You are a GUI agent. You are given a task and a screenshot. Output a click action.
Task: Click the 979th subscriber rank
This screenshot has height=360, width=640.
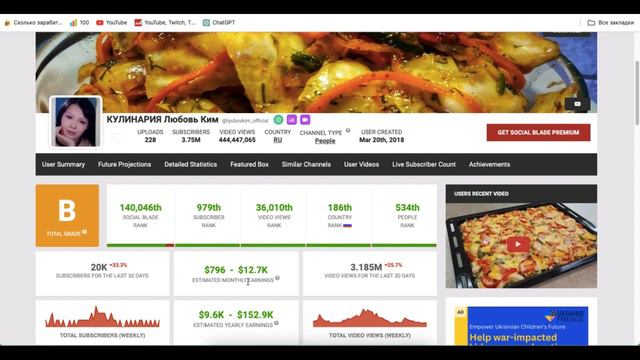pyautogui.click(x=209, y=207)
